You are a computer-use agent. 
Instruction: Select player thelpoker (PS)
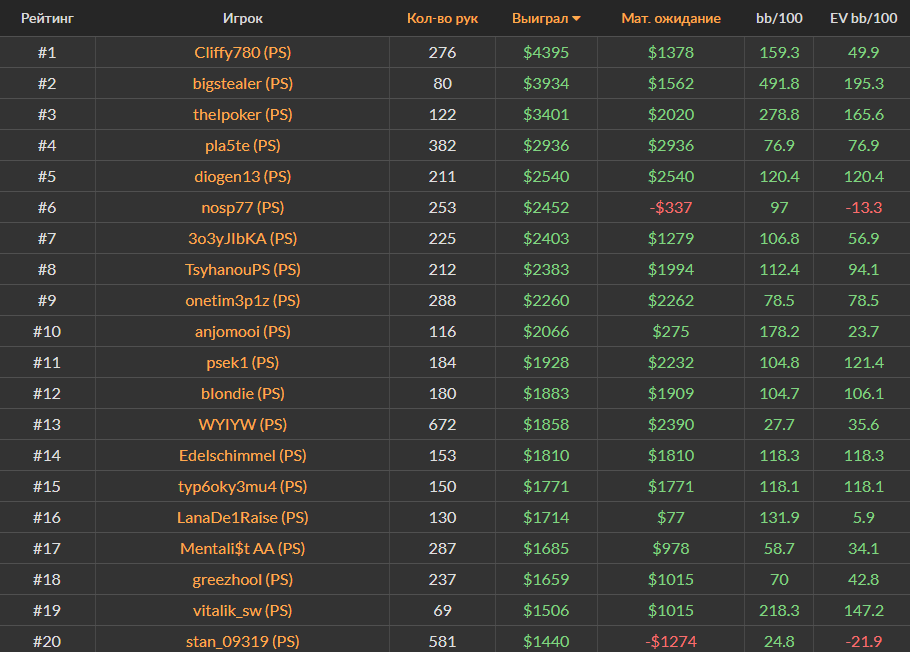[x=242, y=115]
